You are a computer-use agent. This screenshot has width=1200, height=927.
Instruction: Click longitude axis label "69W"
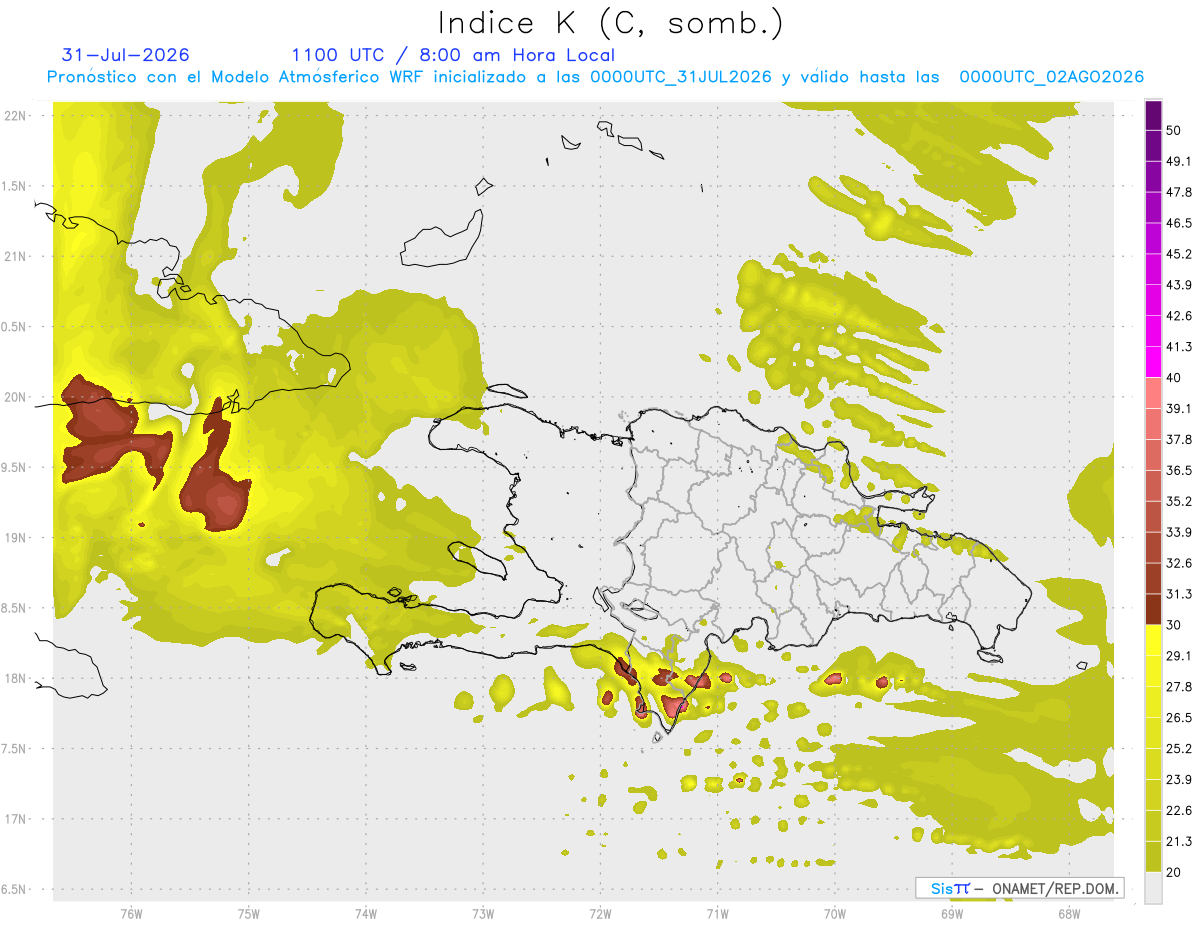click(x=951, y=913)
